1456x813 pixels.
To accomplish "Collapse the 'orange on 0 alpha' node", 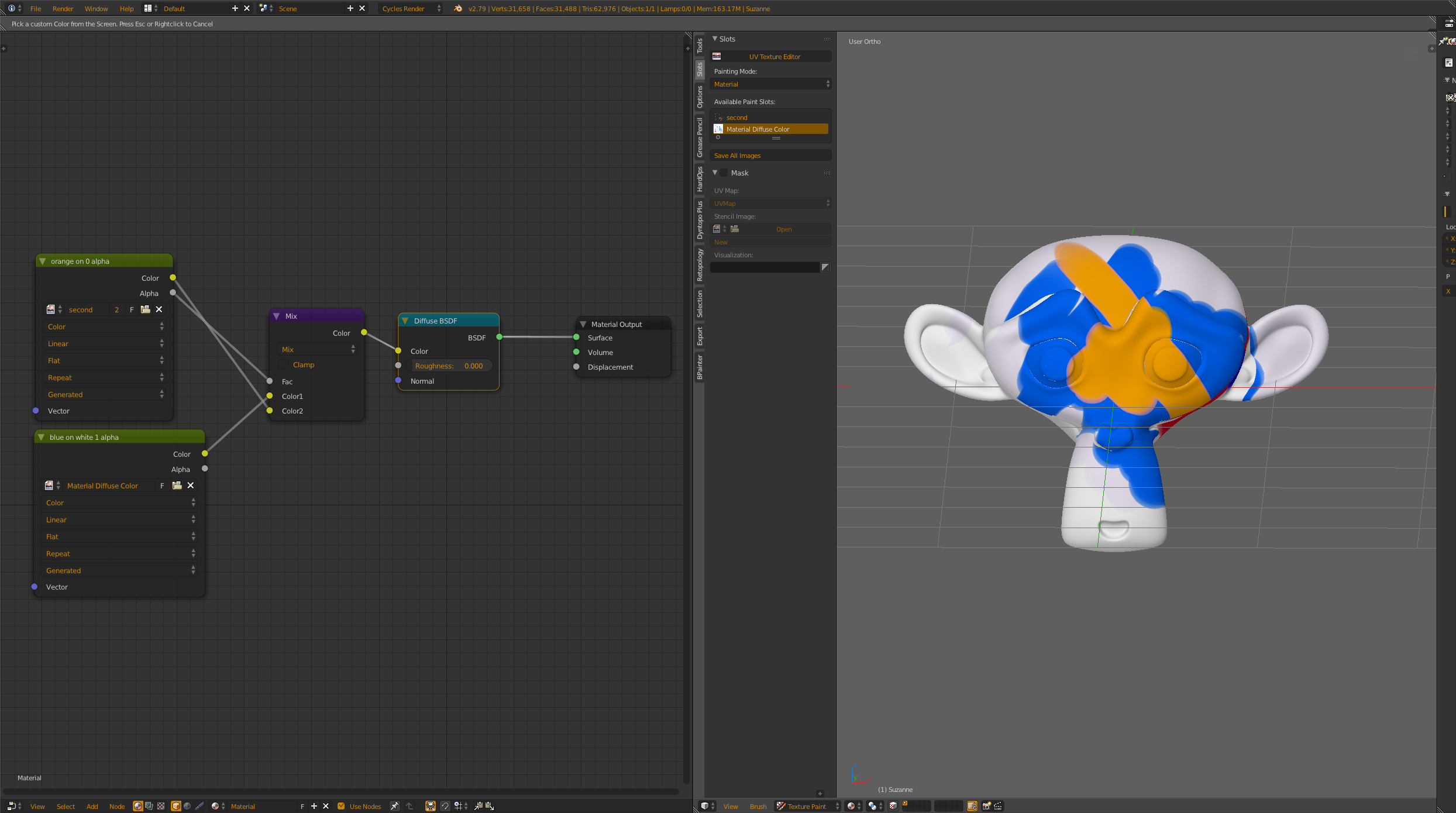I will click(x=43, y=261).
